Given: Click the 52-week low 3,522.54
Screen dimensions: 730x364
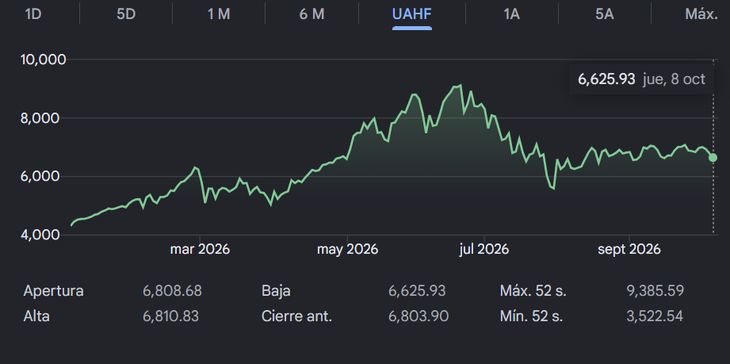Looking at the screenshot, I should coord(655,317).
